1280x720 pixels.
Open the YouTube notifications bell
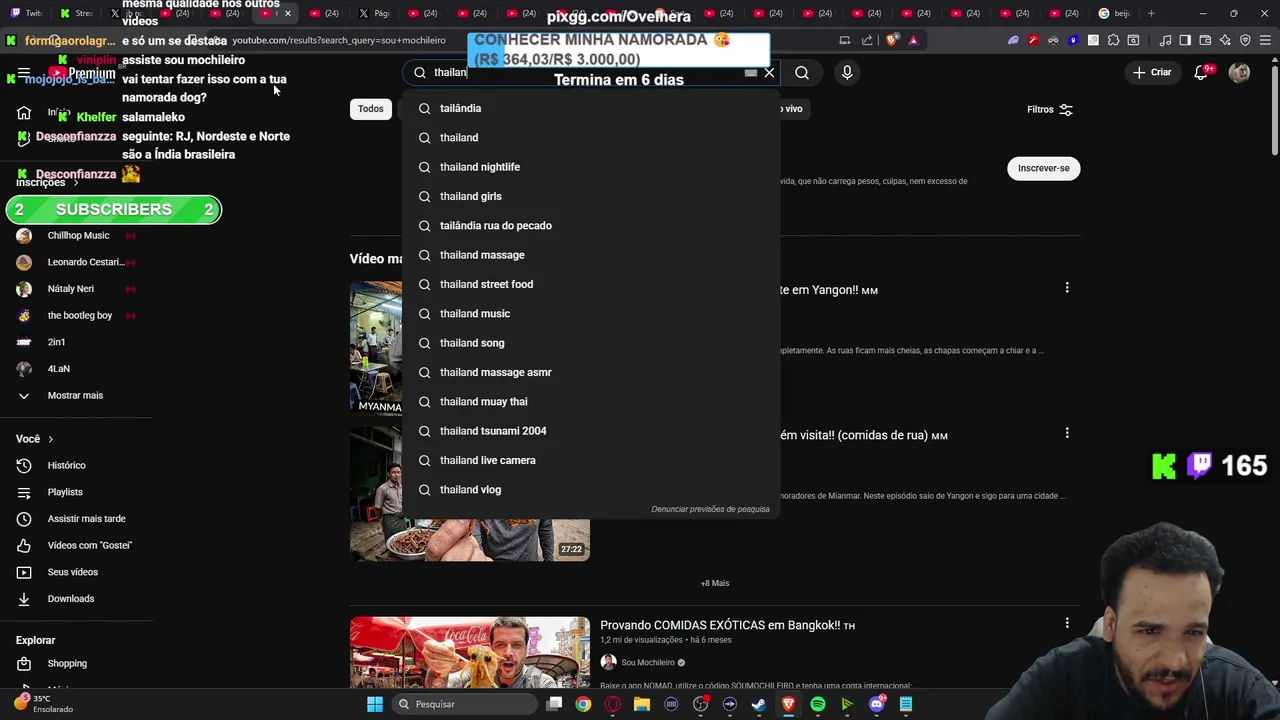[x=1202, y=72]
